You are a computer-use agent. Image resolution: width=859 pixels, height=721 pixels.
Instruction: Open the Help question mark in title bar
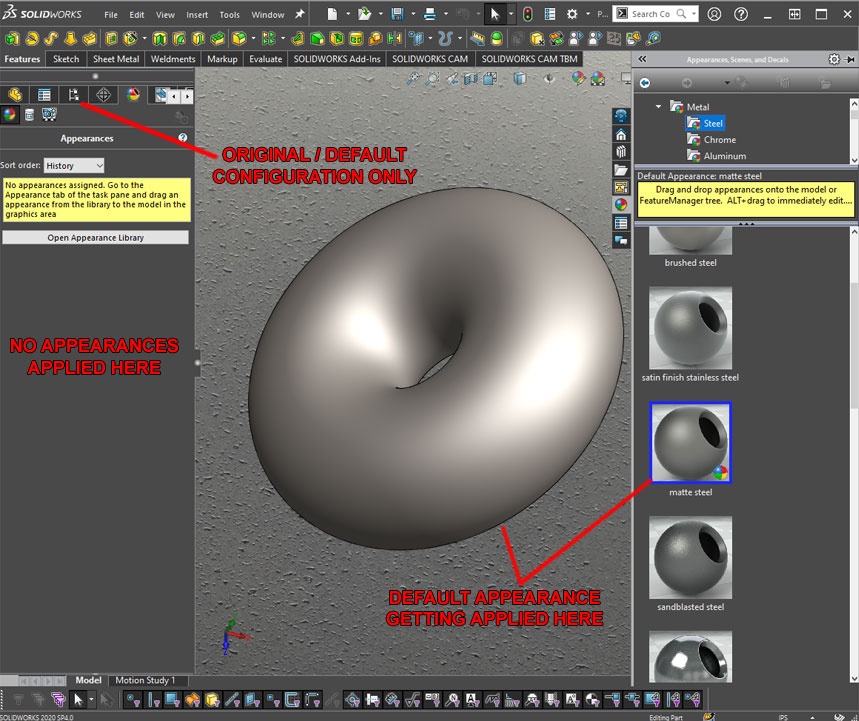[x=741, y=14]
